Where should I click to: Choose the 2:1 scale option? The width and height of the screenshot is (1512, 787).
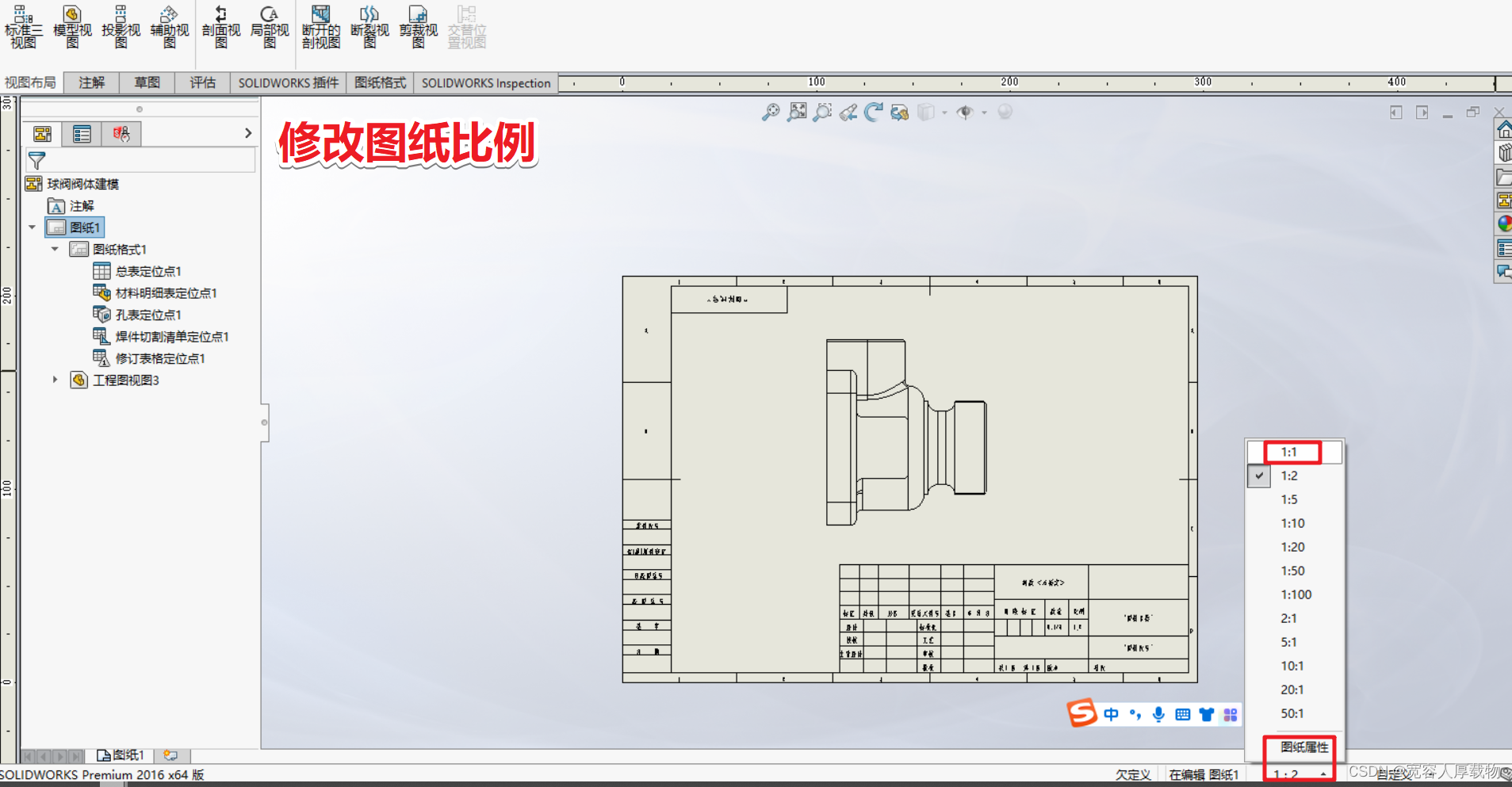point(1294,618)
